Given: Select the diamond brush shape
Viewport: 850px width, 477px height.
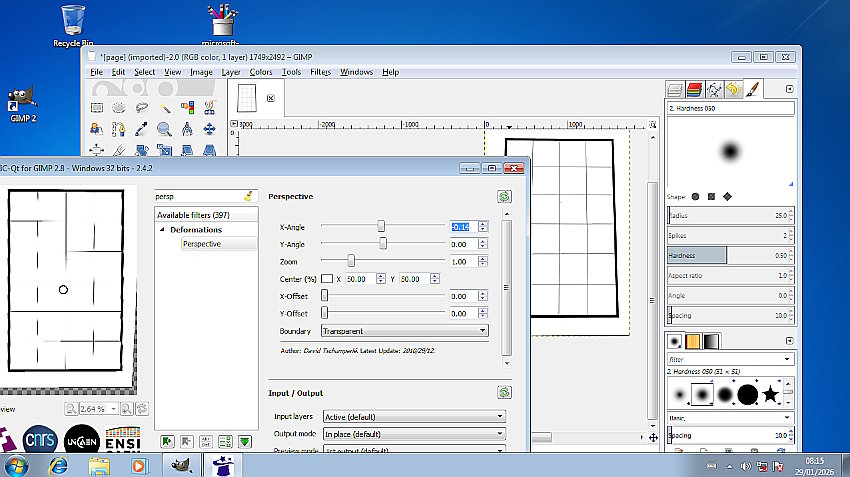Looking at the screenshot, I should point(727,196).
